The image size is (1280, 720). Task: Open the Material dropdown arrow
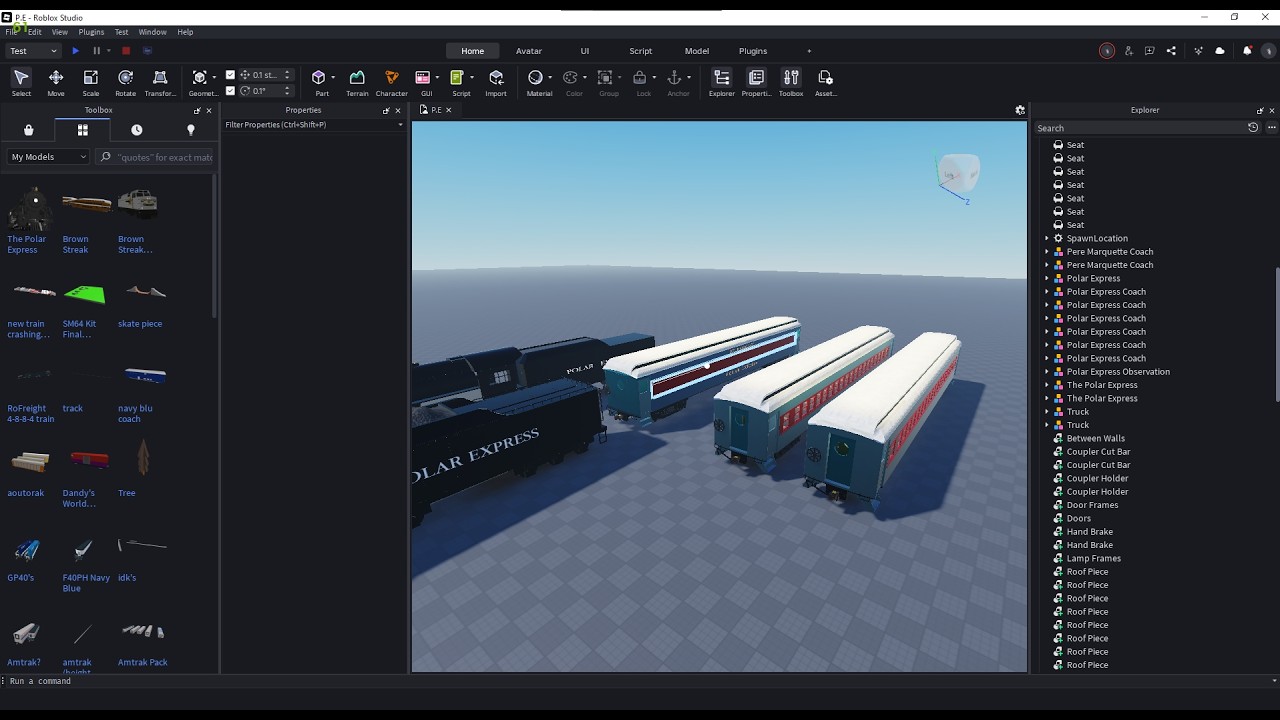tap(549, 78)
